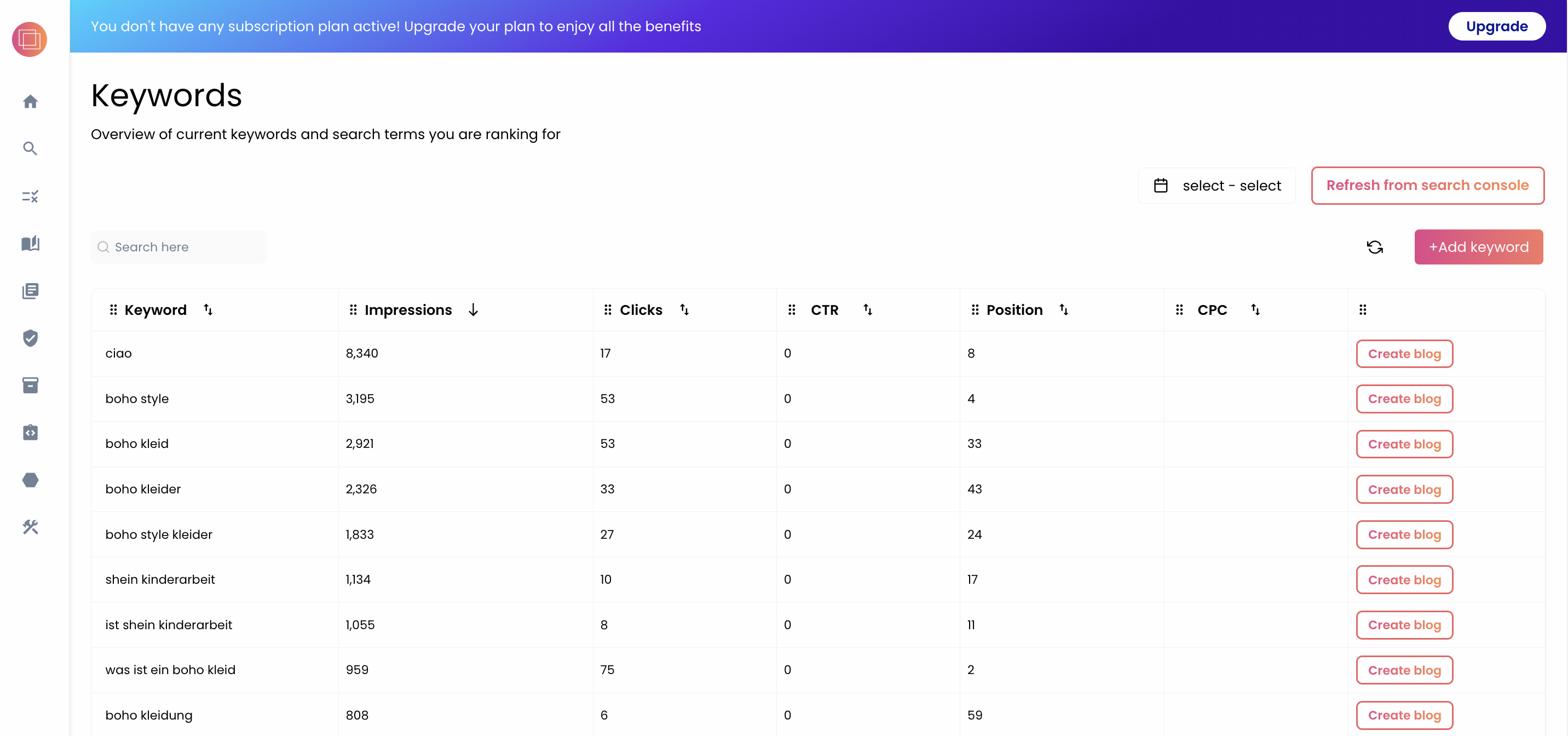Open the open-book icon in the sidebar
This screenshot has height=736, width=1568.
tap(30, 244)
